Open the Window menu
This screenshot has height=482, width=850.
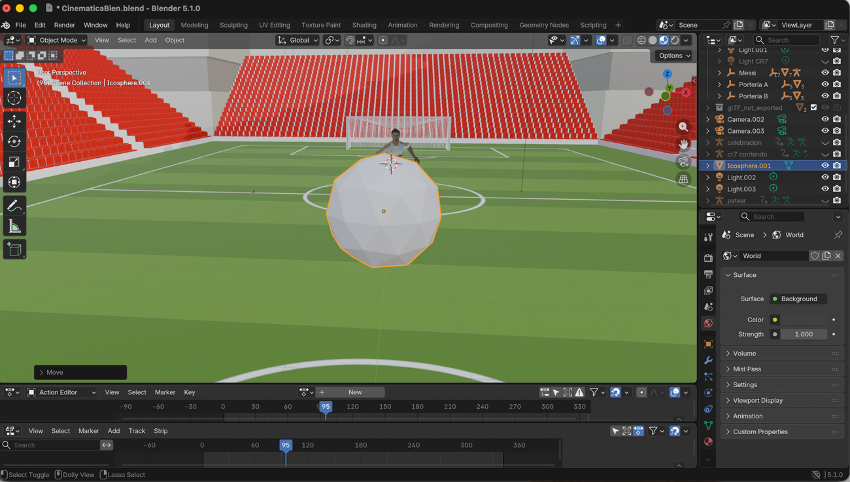click(x=95, y=25)
